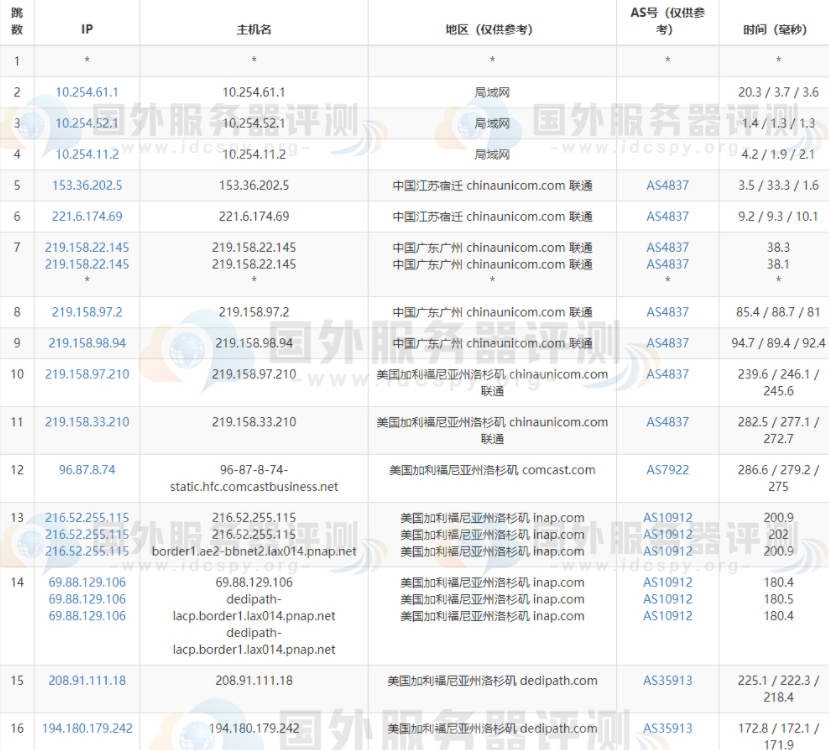The height and width of the screenshot is (750, 829).
Task: Open IP link 10.254.61.1
Action: tap(87, 92)
